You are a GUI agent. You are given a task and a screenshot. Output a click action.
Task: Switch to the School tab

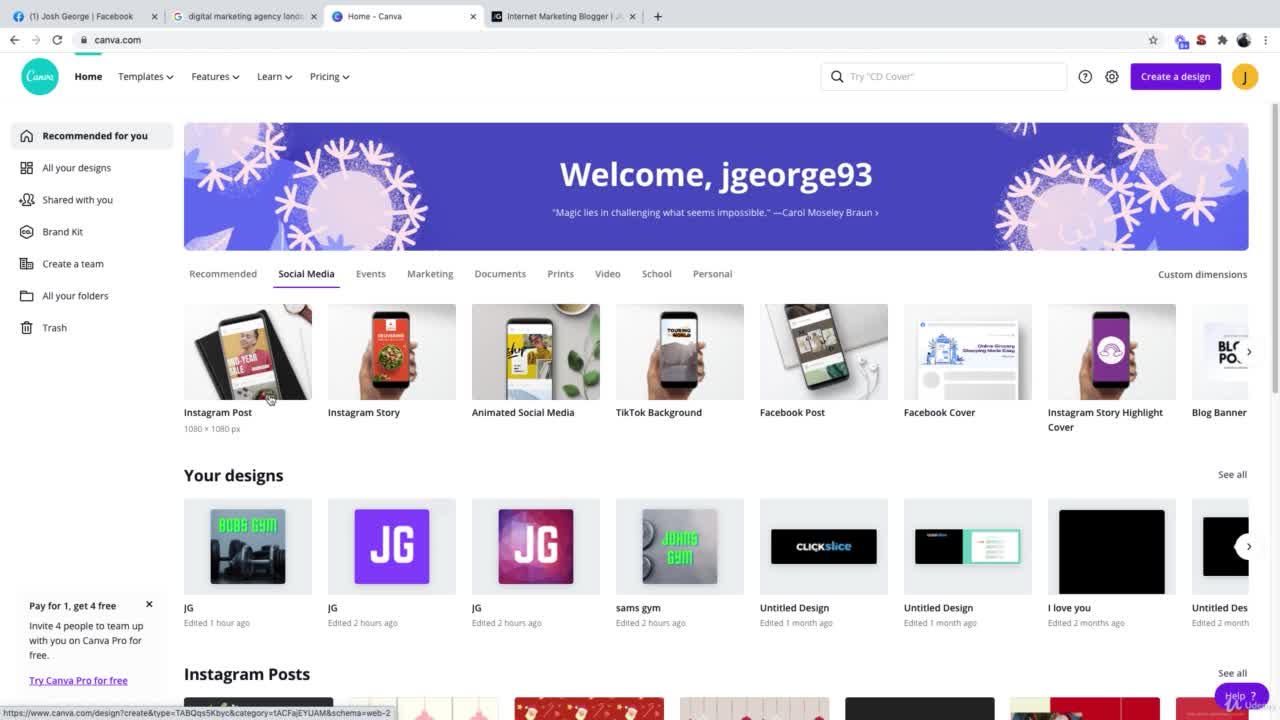(656, 274)
